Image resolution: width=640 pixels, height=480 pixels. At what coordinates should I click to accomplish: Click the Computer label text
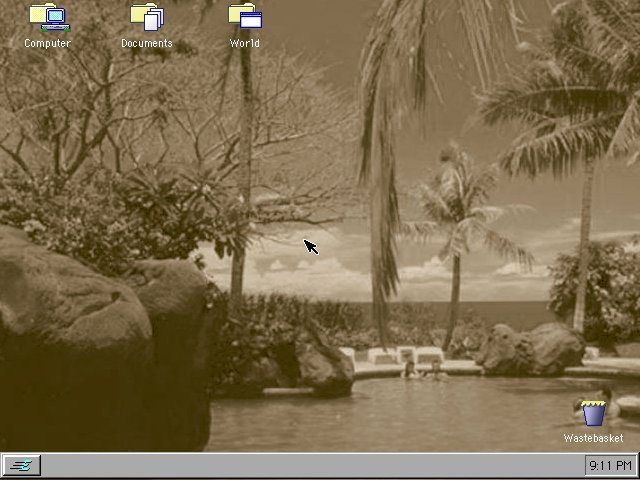[x=47, y=43]
